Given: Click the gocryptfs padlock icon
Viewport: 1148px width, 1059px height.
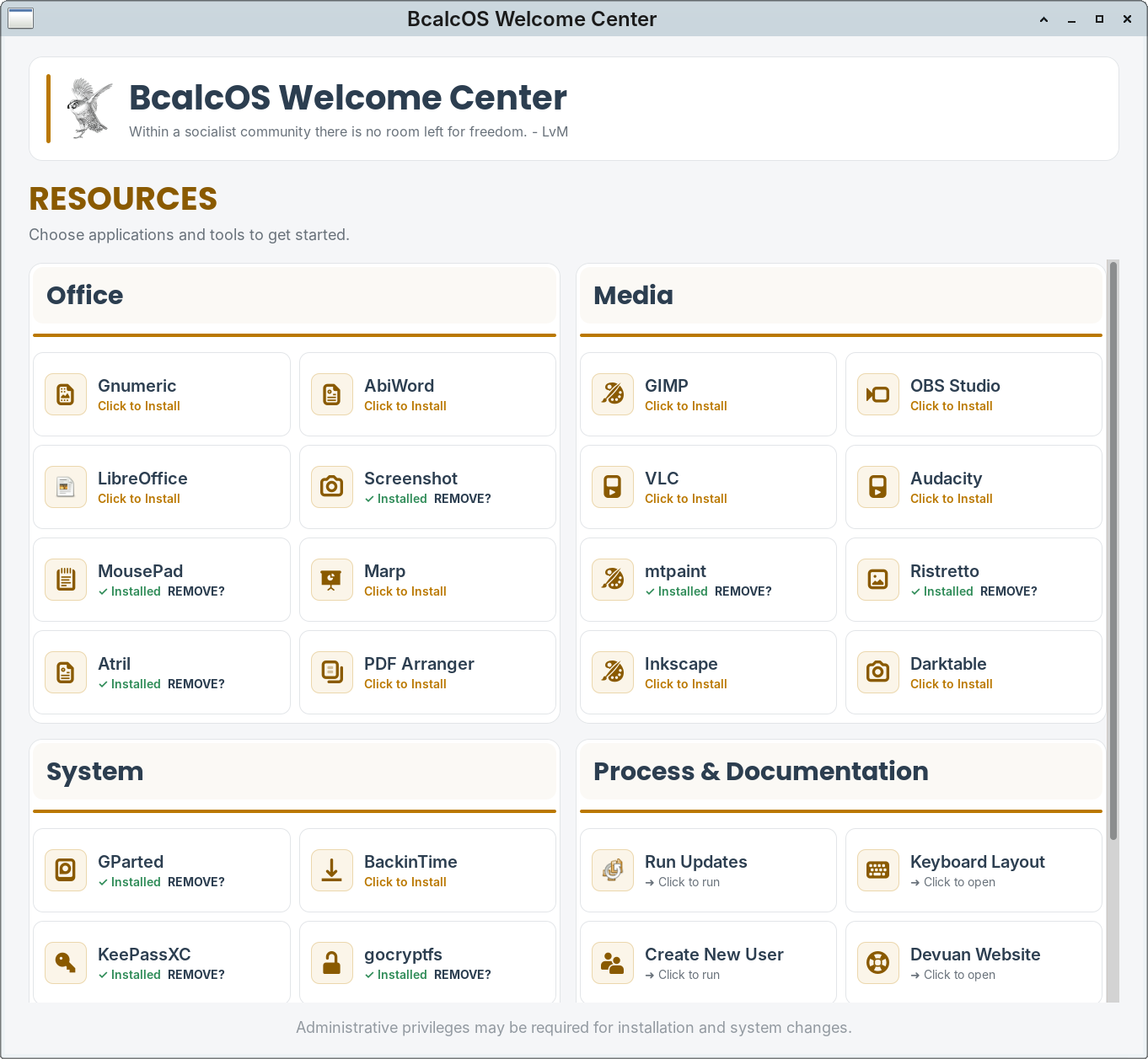Looking at the screenshot, I should pyautogui.click(x=332, y=963).
